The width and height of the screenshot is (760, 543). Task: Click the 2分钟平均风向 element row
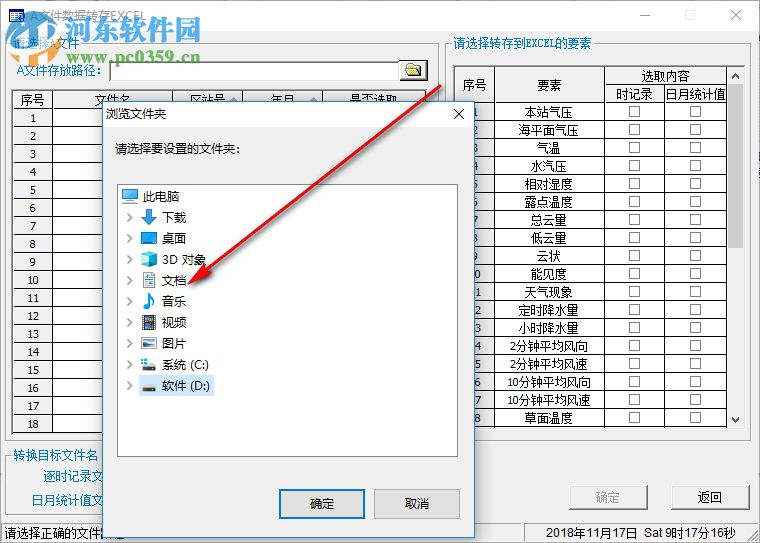click(549, 346)
